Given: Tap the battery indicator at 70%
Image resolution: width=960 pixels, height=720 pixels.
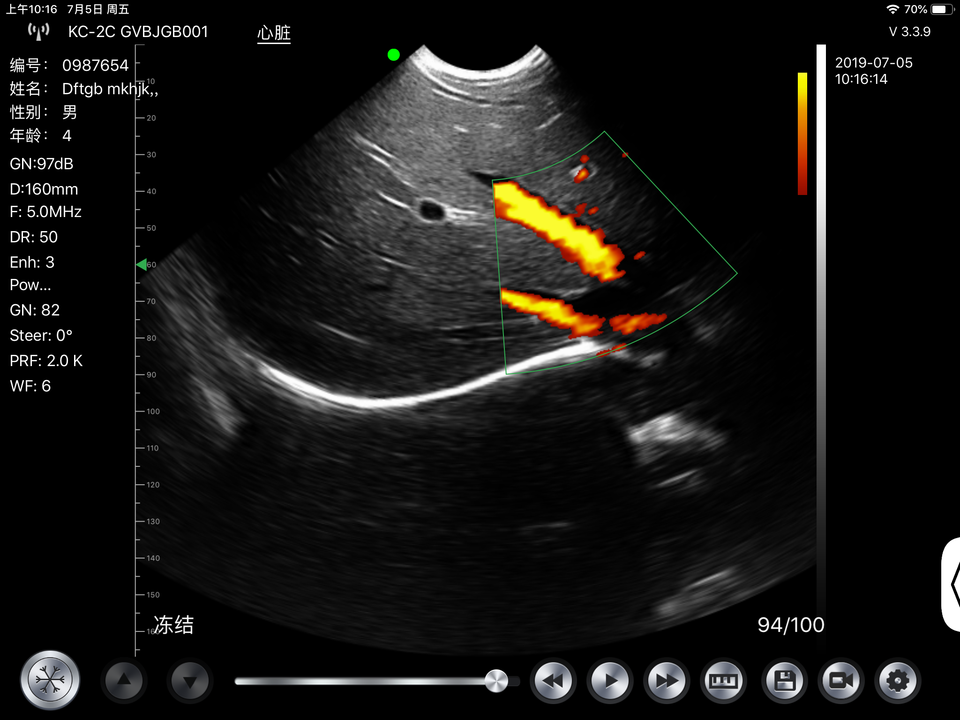Looking at the screenshot, I should [x=942, y=9].
